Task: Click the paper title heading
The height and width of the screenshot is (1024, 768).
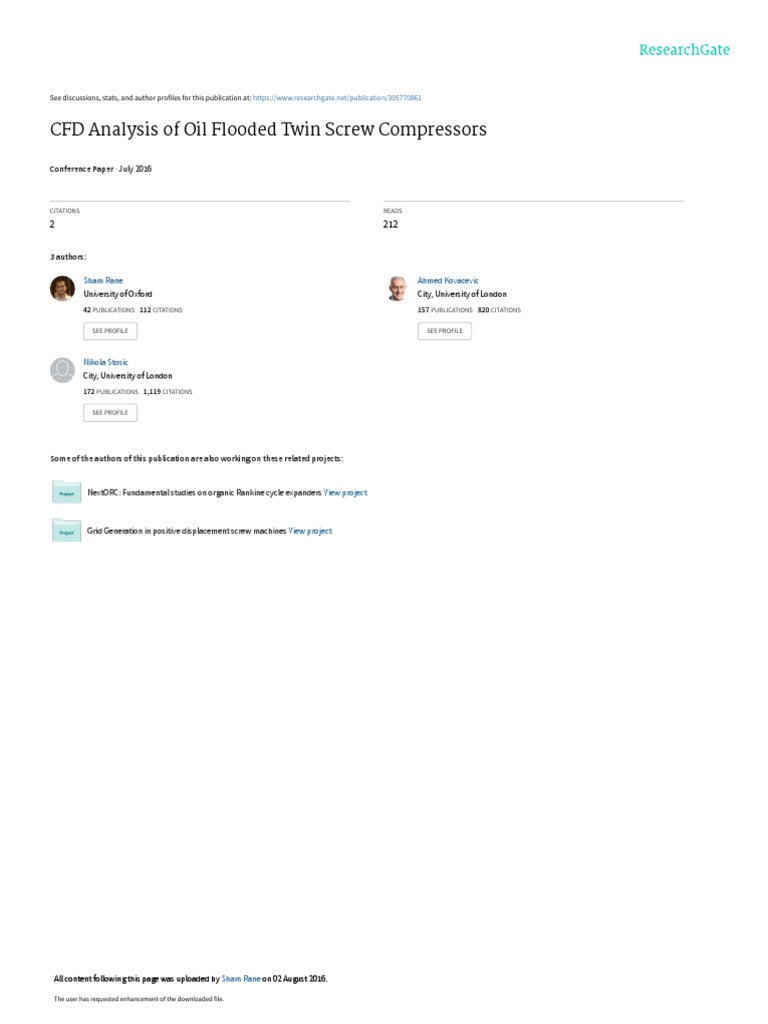Action: tap(268, 129)
